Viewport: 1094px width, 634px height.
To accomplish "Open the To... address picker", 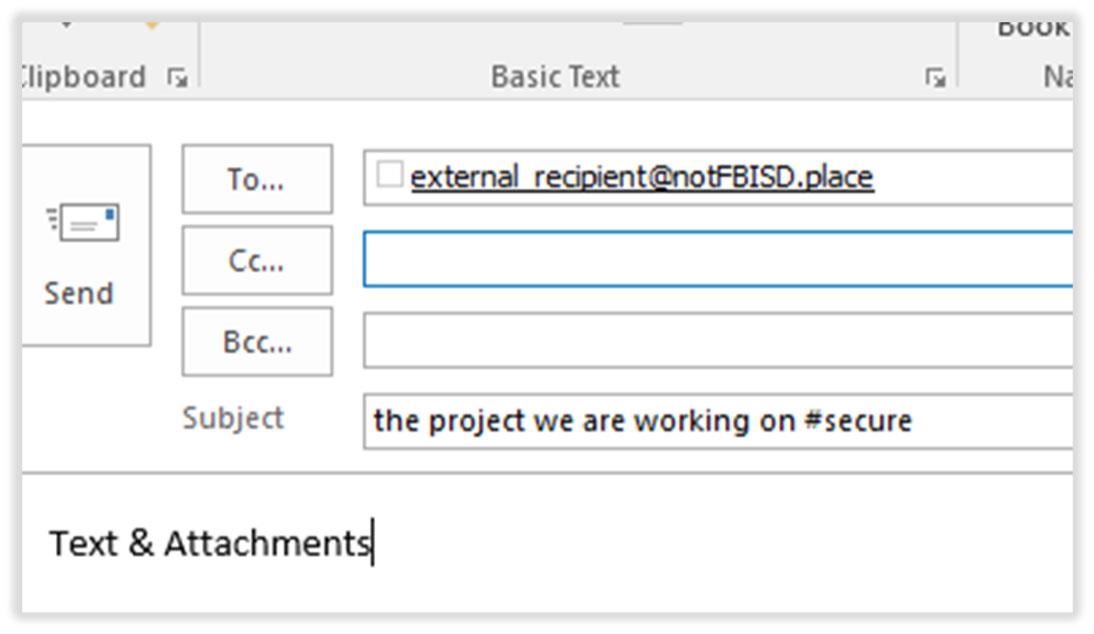I will tap(257, 179).
